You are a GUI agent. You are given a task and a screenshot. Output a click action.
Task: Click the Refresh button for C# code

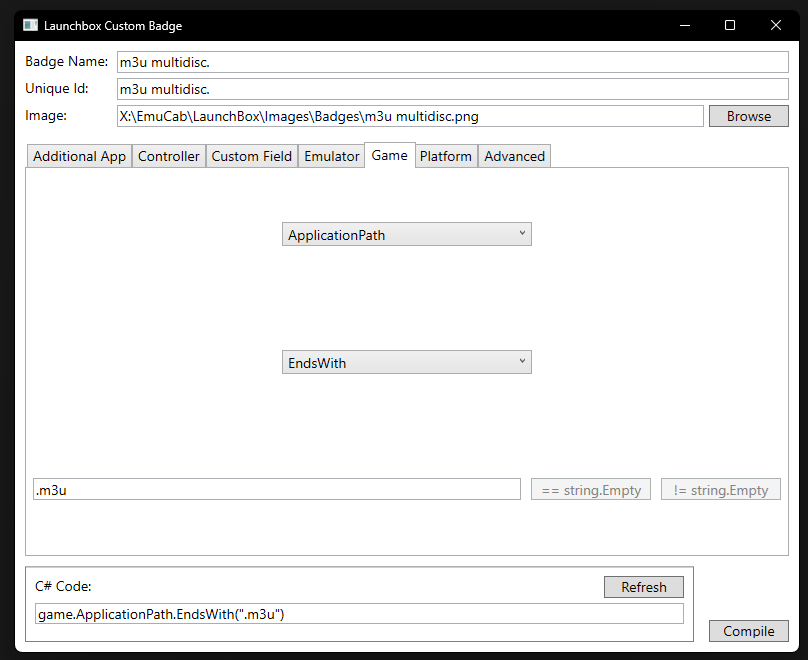(x=643, y=587)
